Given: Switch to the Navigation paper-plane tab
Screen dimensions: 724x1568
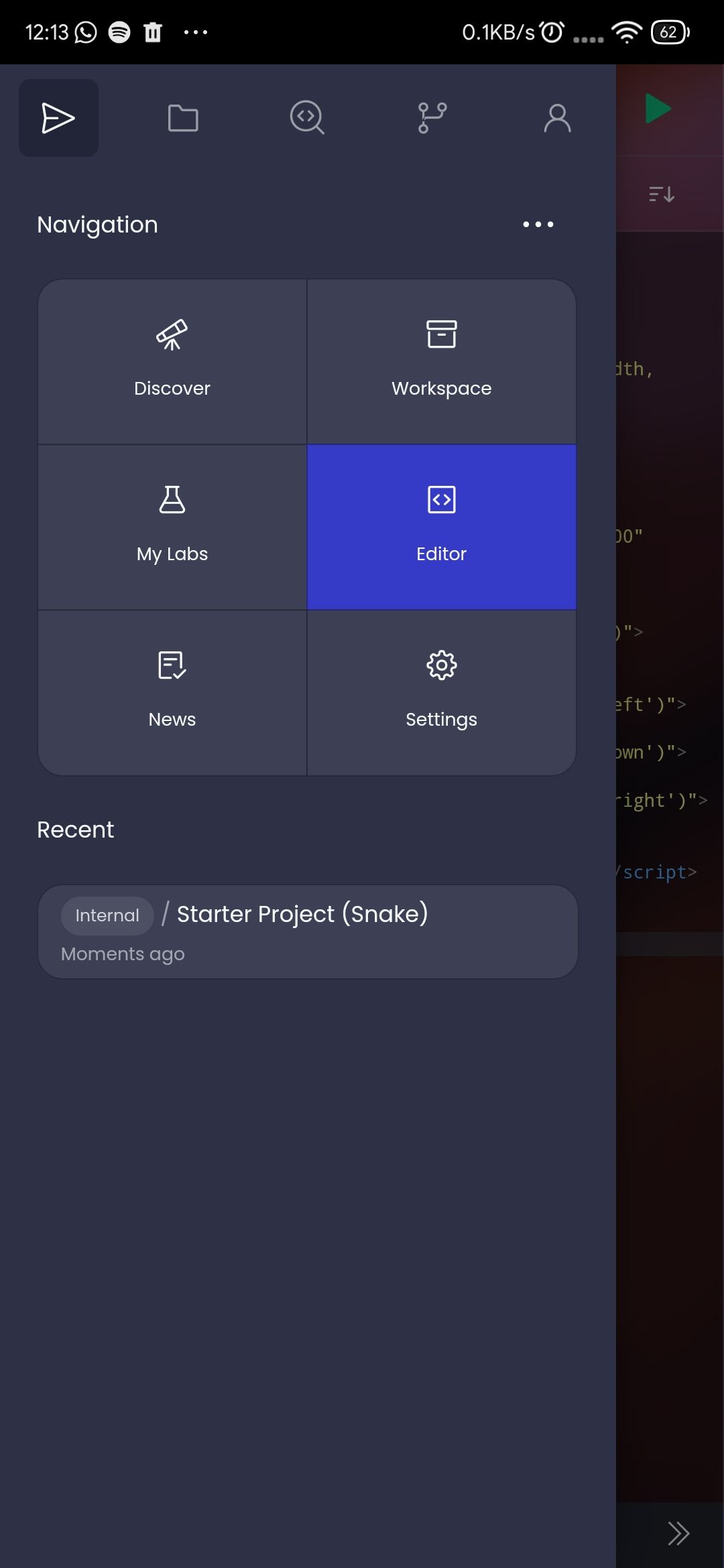Looking at the screenshot, I should click(58, 118).
